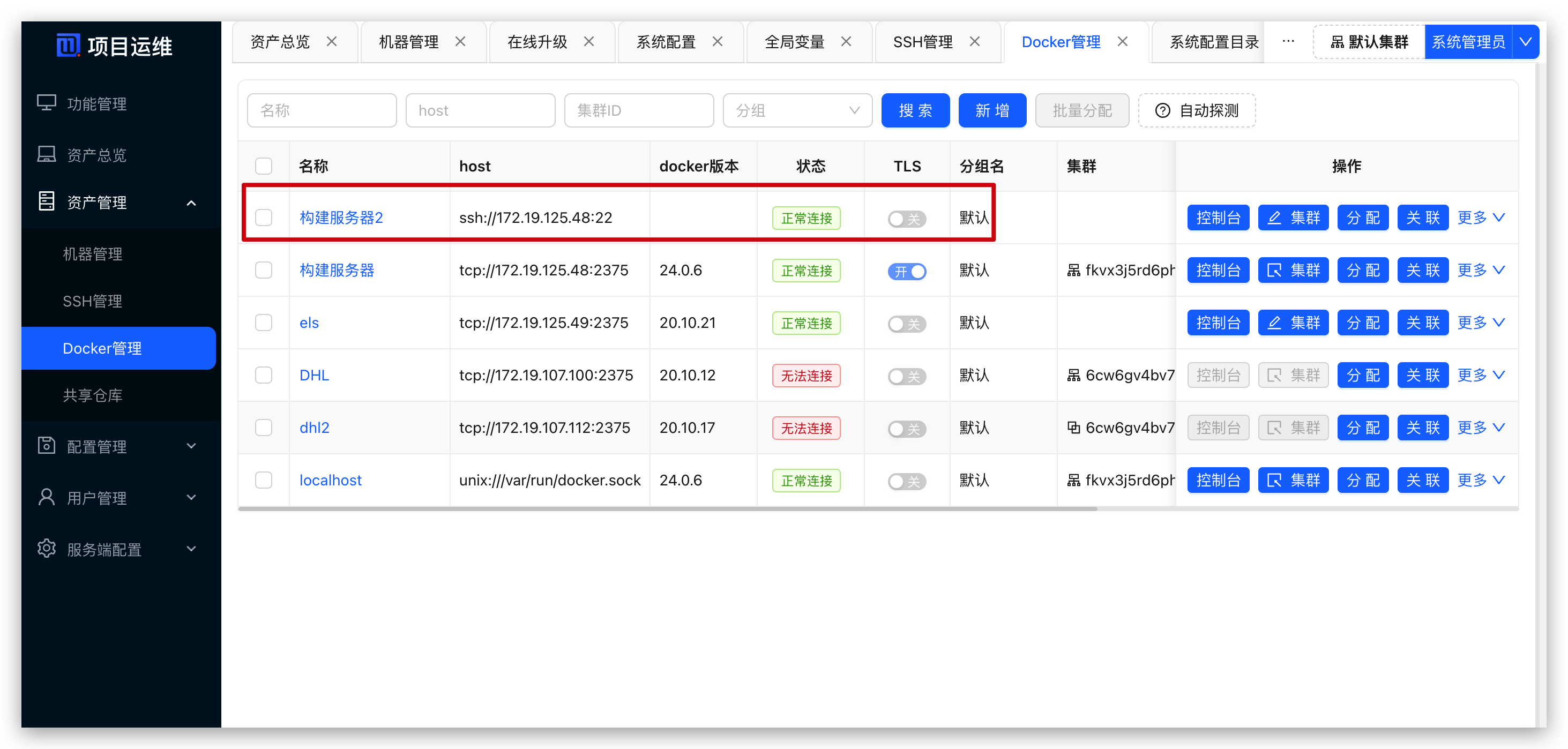Select all rows with header checkbox
This screenshot has width=1568, height=749.
[264, 166]
